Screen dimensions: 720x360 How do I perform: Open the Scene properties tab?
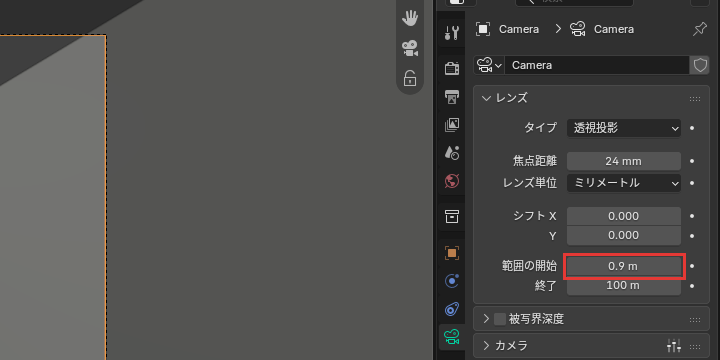pyautogui.click(x=452, y=152)
